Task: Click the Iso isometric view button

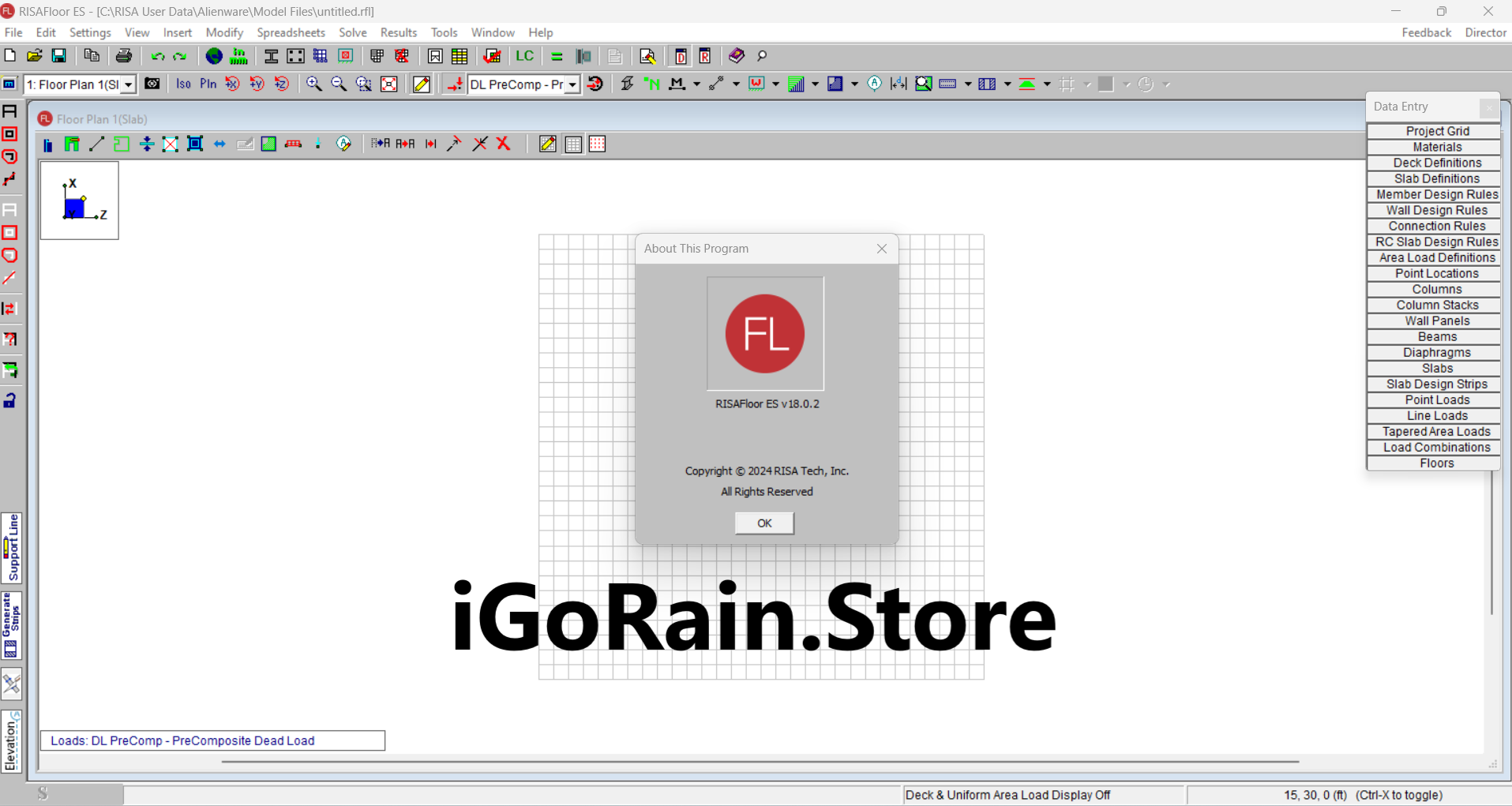Action: point(183,84)
